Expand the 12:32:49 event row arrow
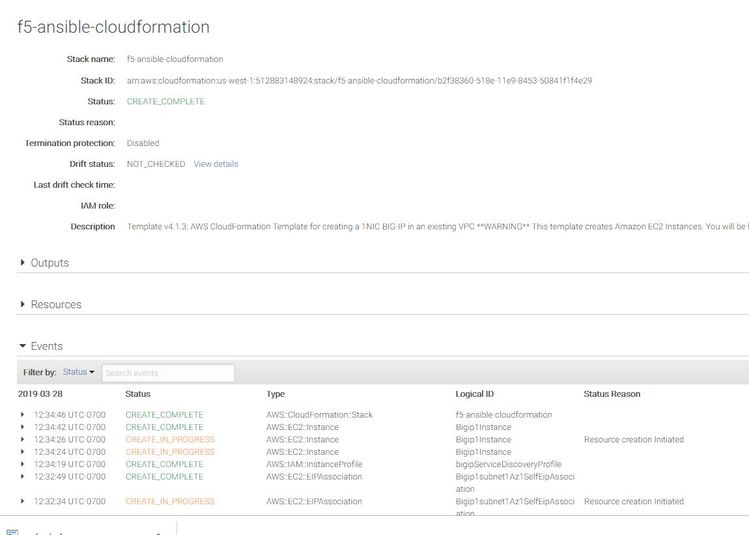749x535 pixels. [x=22, y=477]
